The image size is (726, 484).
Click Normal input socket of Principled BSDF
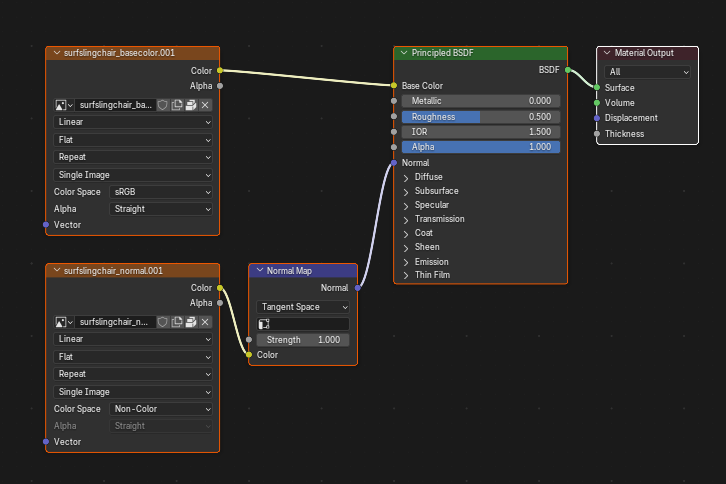[x=394, y=163]
